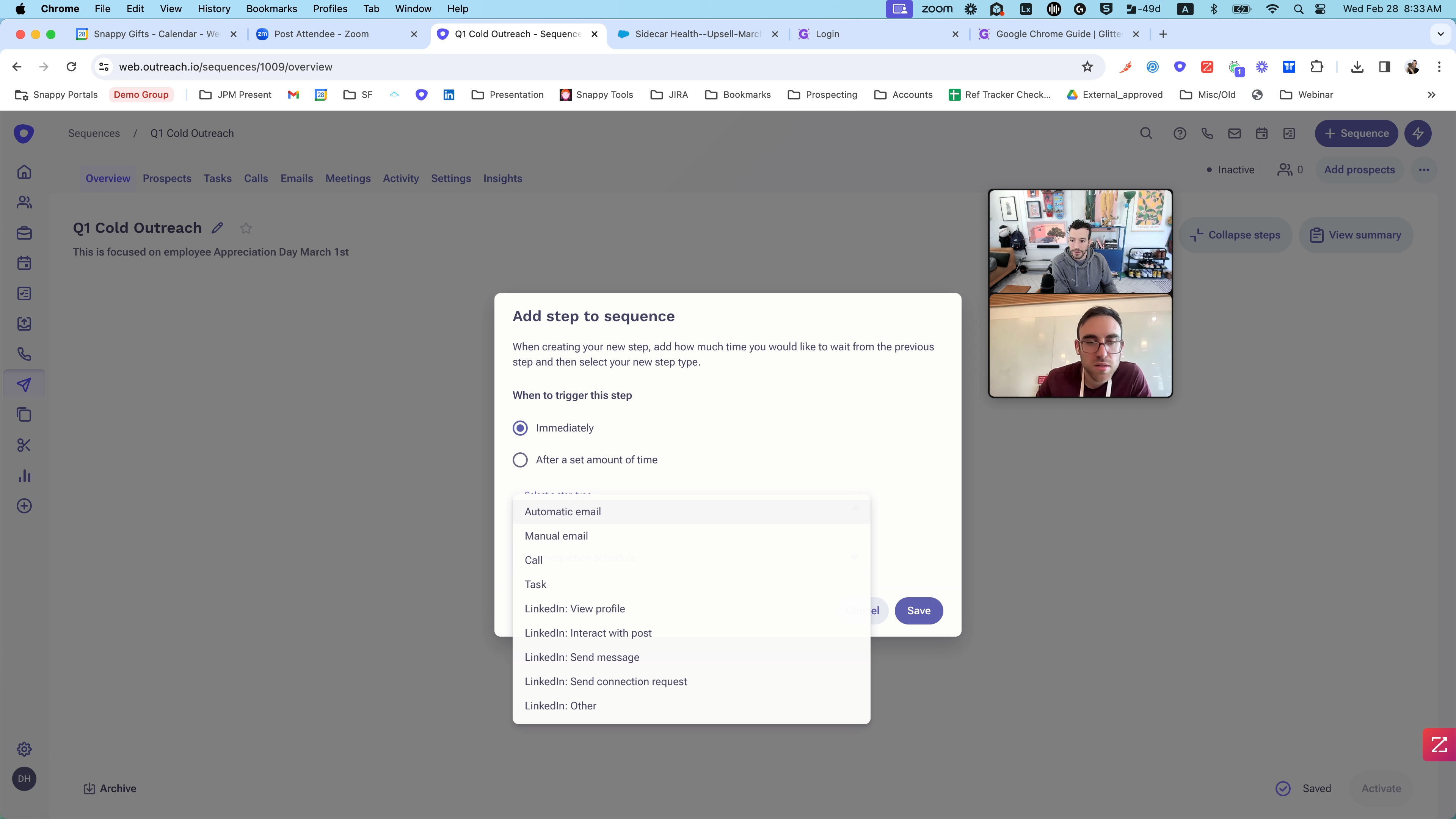1456x819 pixels.
Task: Switch to the Prospects tab
Action: pos(167,179)
